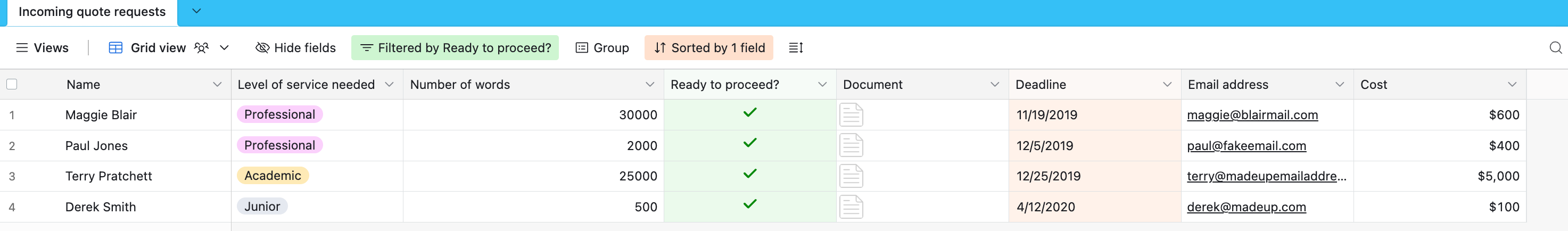Viewport: 1568px width, 231px height.
Task: Open the row height icon
Action: click(796, 47)
